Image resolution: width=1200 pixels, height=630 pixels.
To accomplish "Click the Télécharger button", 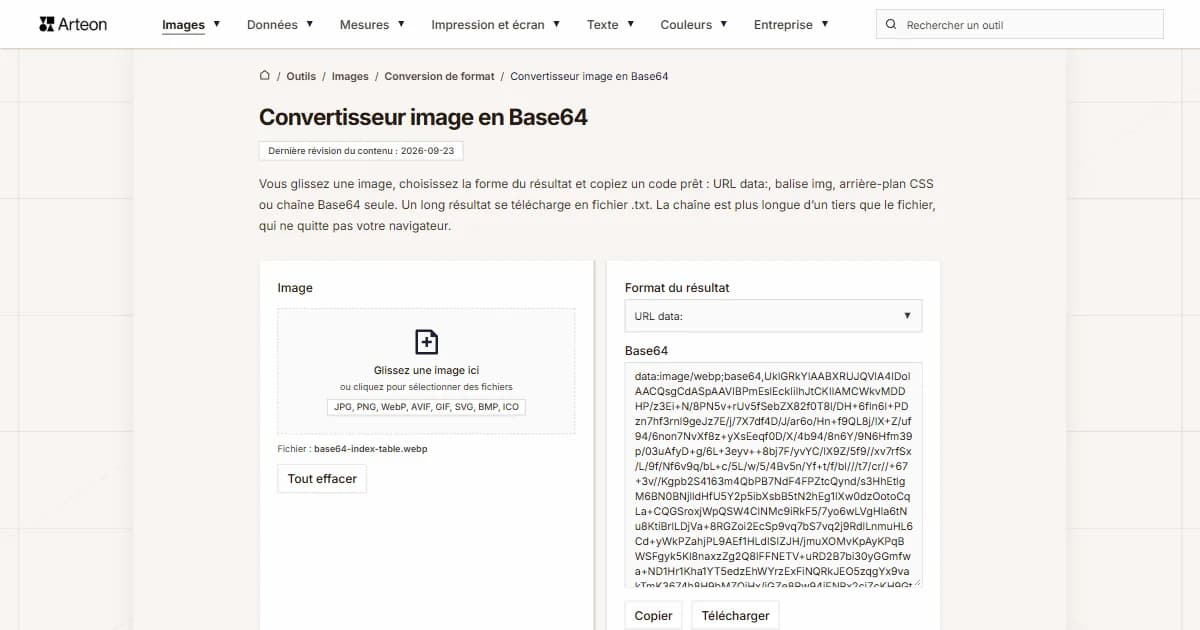I will 735,615.
